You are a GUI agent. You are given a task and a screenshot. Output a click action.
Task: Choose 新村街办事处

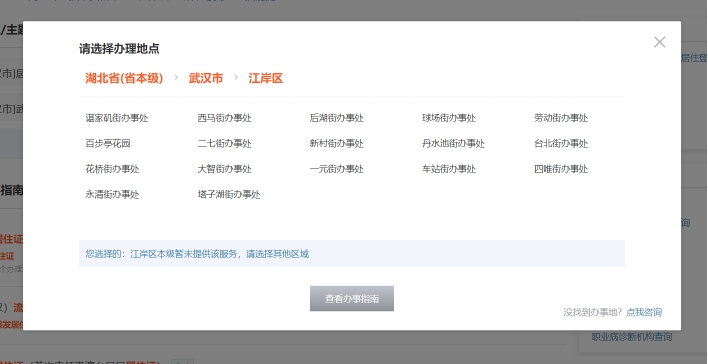point(336,144)
